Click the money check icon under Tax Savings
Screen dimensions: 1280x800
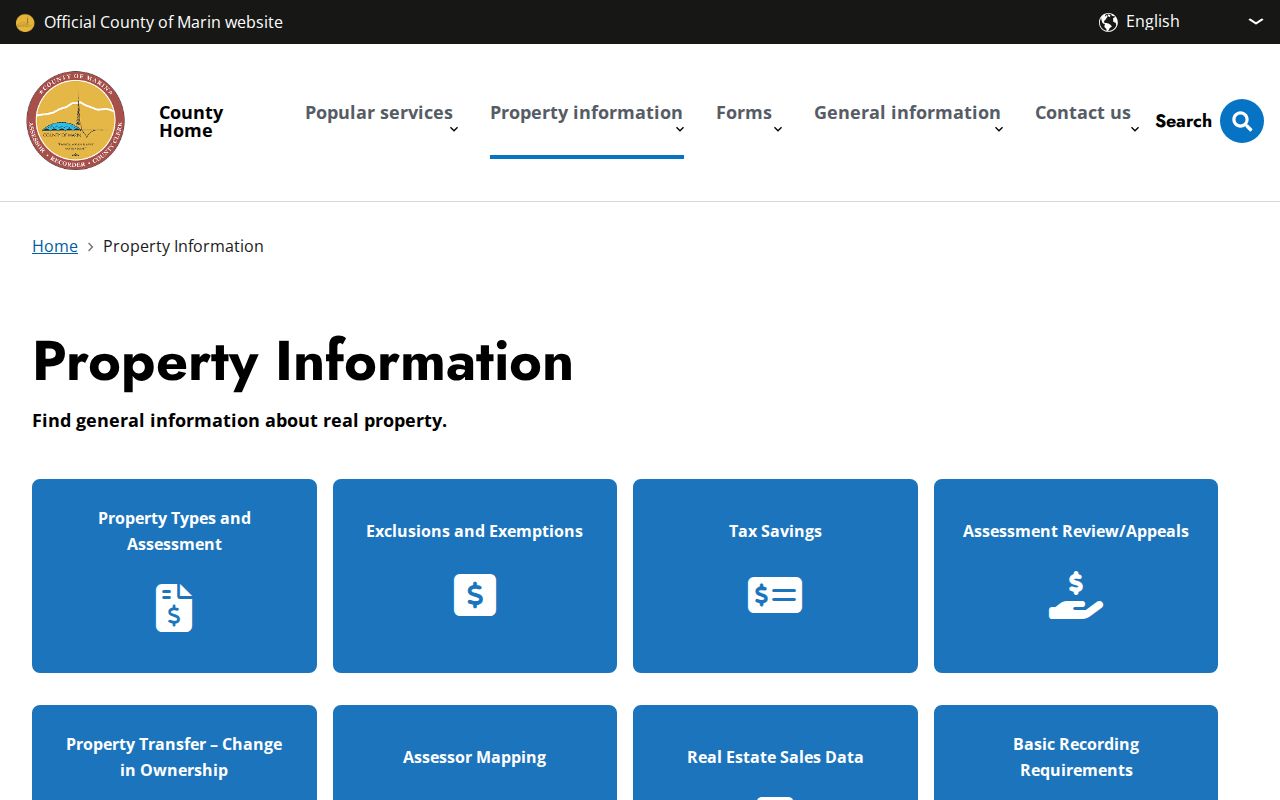coord(775,595)
